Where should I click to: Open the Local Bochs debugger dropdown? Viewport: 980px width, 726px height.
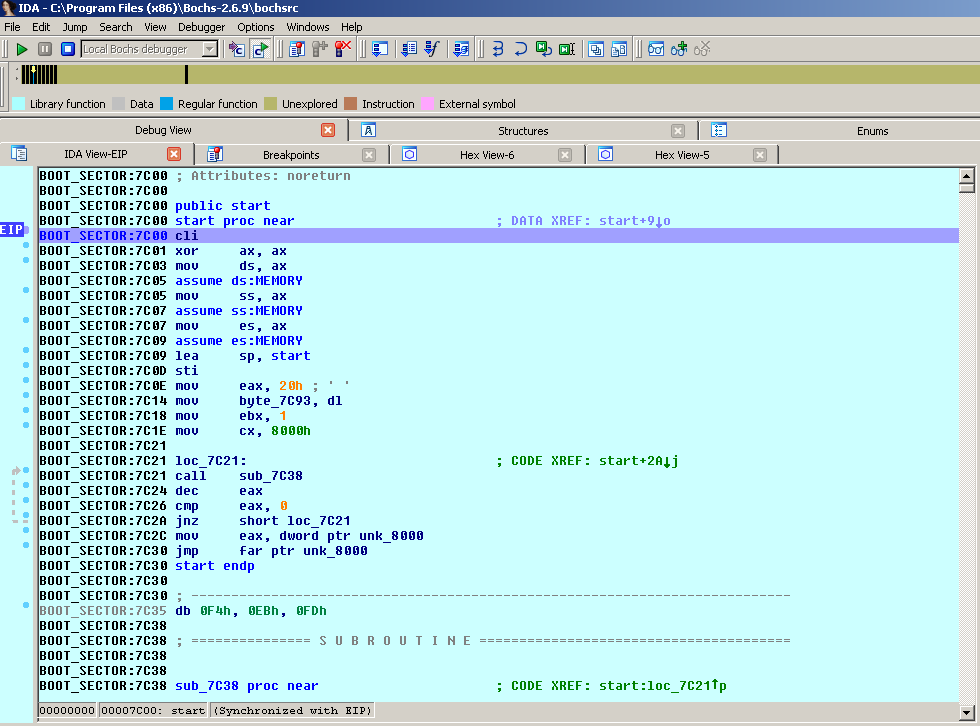(210, 49)
